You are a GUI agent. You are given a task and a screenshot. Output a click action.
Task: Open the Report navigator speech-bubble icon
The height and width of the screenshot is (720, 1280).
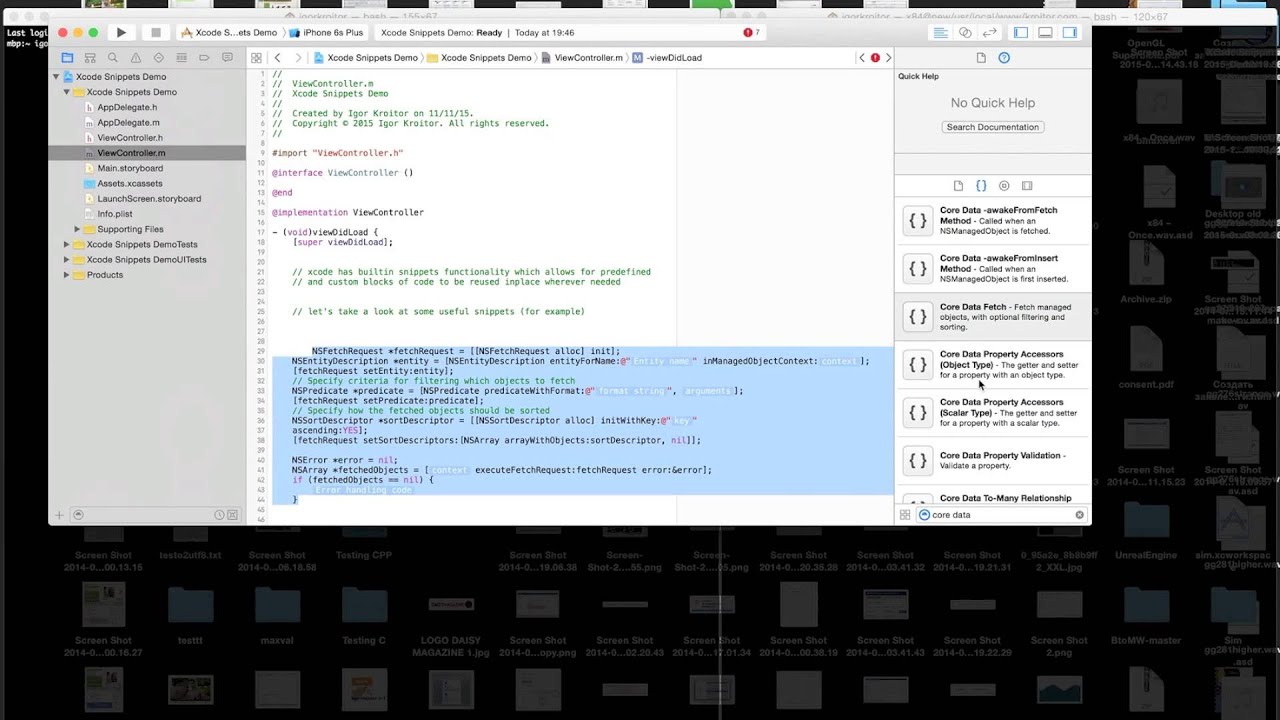coord(228,58)
